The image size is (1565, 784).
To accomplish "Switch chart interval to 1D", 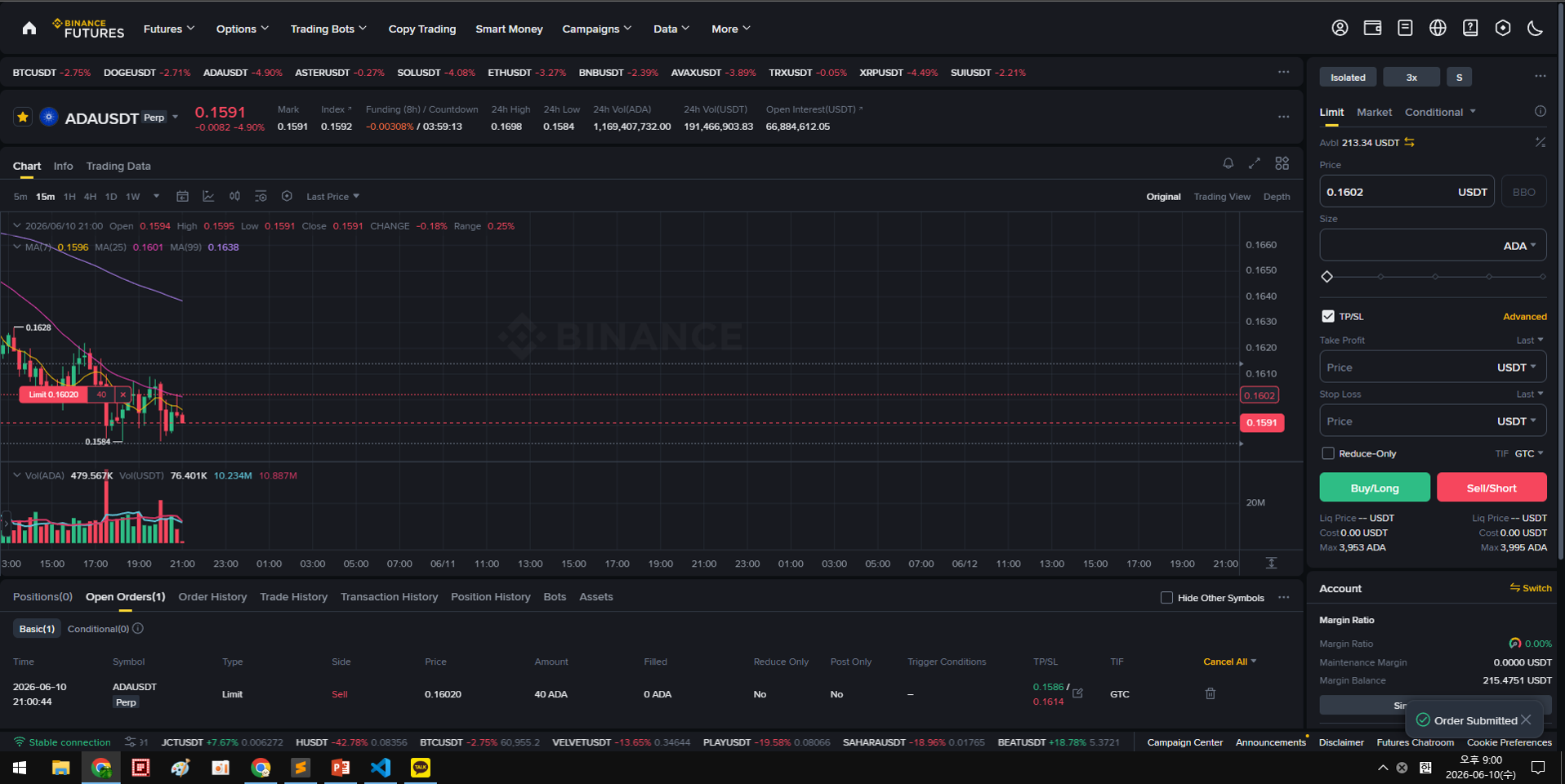I will 111,196.
